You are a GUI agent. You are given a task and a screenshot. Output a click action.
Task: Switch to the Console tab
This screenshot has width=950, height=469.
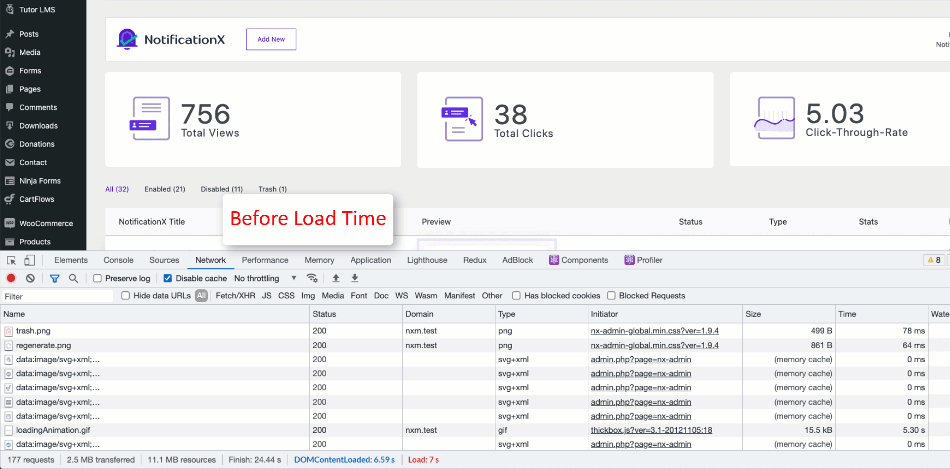[x=118, y=260]
